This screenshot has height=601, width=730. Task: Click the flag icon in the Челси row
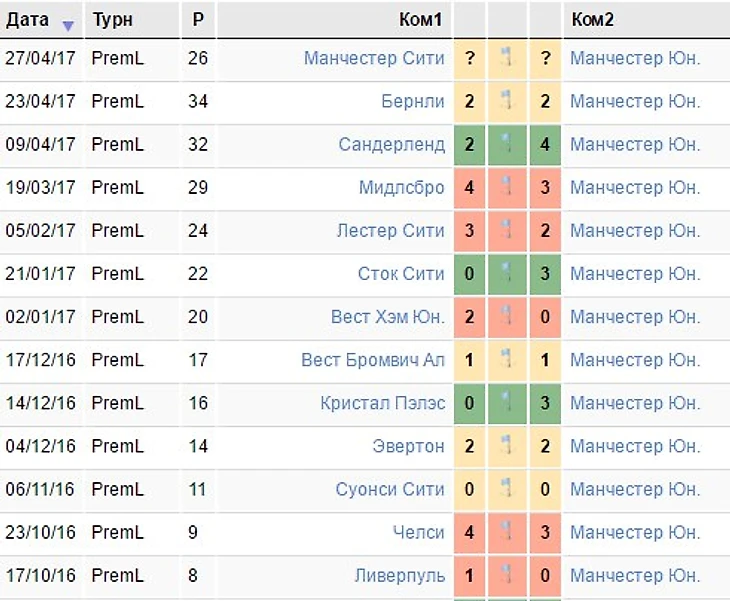[507, 532]
